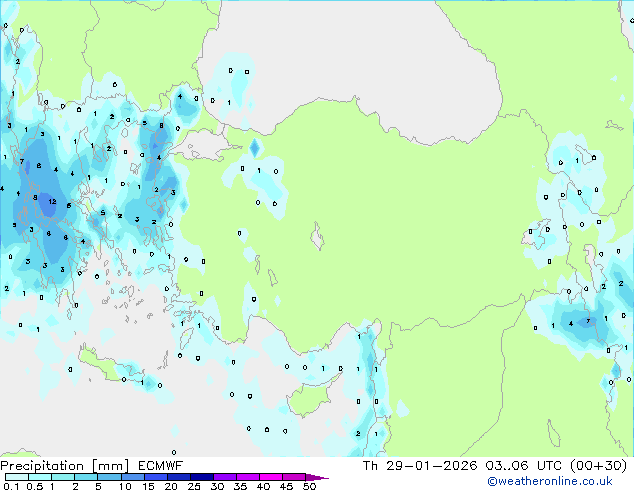Pick the 10–15 mm legend color swatch
Image resolution: width=634 pixels, height=490 pixels.
133,477
